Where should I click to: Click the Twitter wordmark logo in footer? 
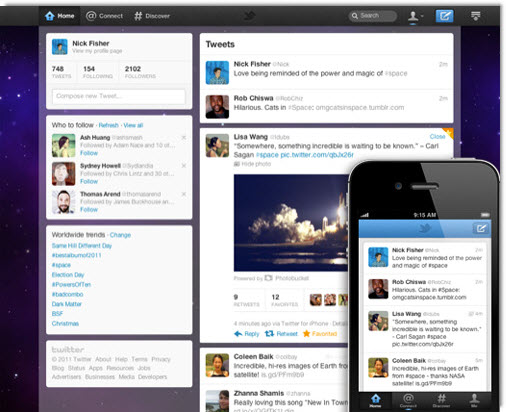click(68, 350)
